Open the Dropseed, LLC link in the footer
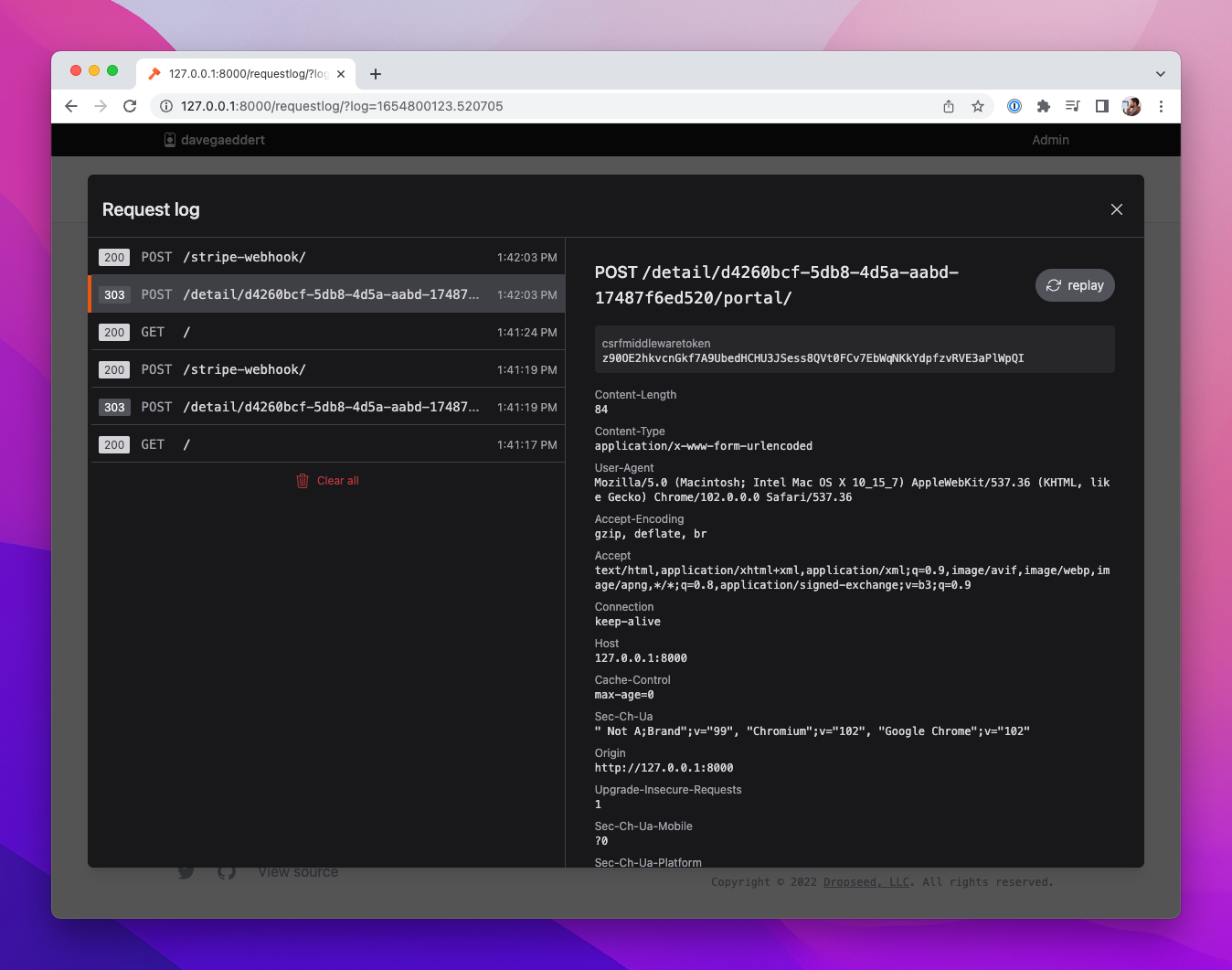The width and height of the screenshot is (1232, 970). point(866,881)
